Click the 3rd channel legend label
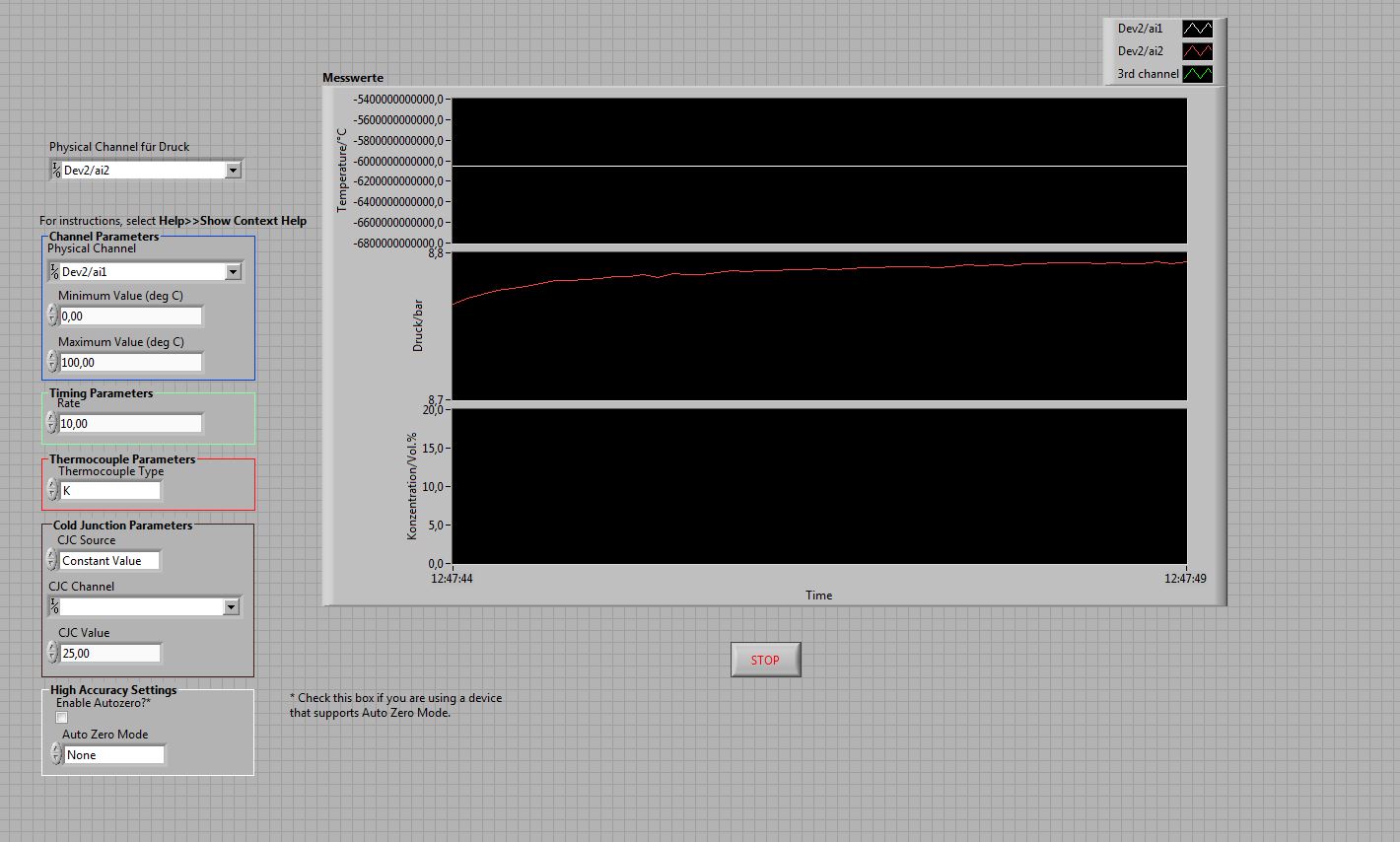 click(x=1148, y=74)
